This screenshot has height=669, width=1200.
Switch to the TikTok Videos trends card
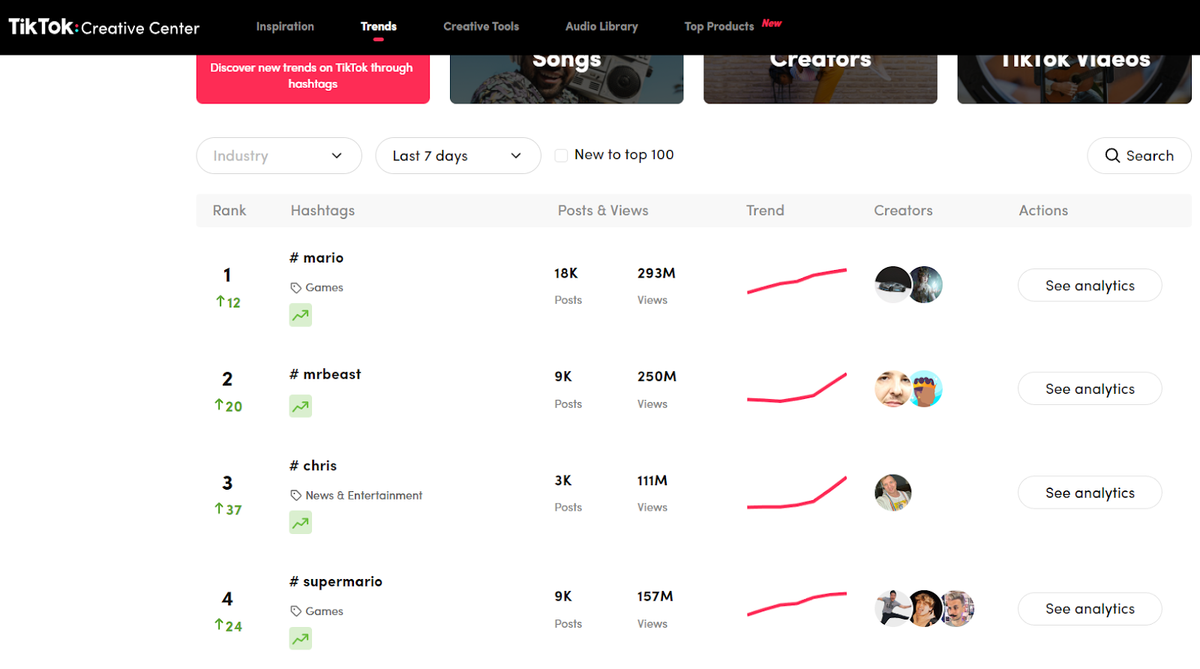click(1075, 79)
